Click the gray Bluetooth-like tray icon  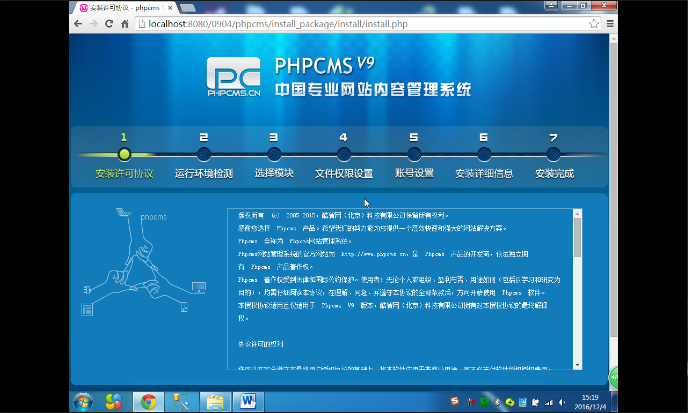(497, 402)
